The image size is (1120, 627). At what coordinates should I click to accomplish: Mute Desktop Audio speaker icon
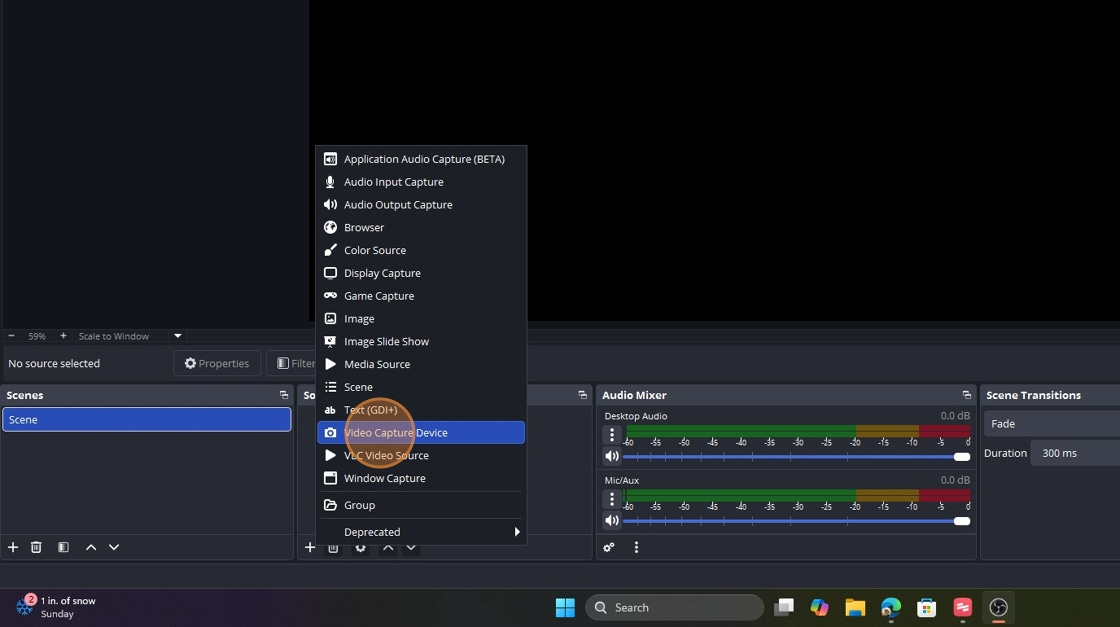pyautogui.click(x=612, y=456)
